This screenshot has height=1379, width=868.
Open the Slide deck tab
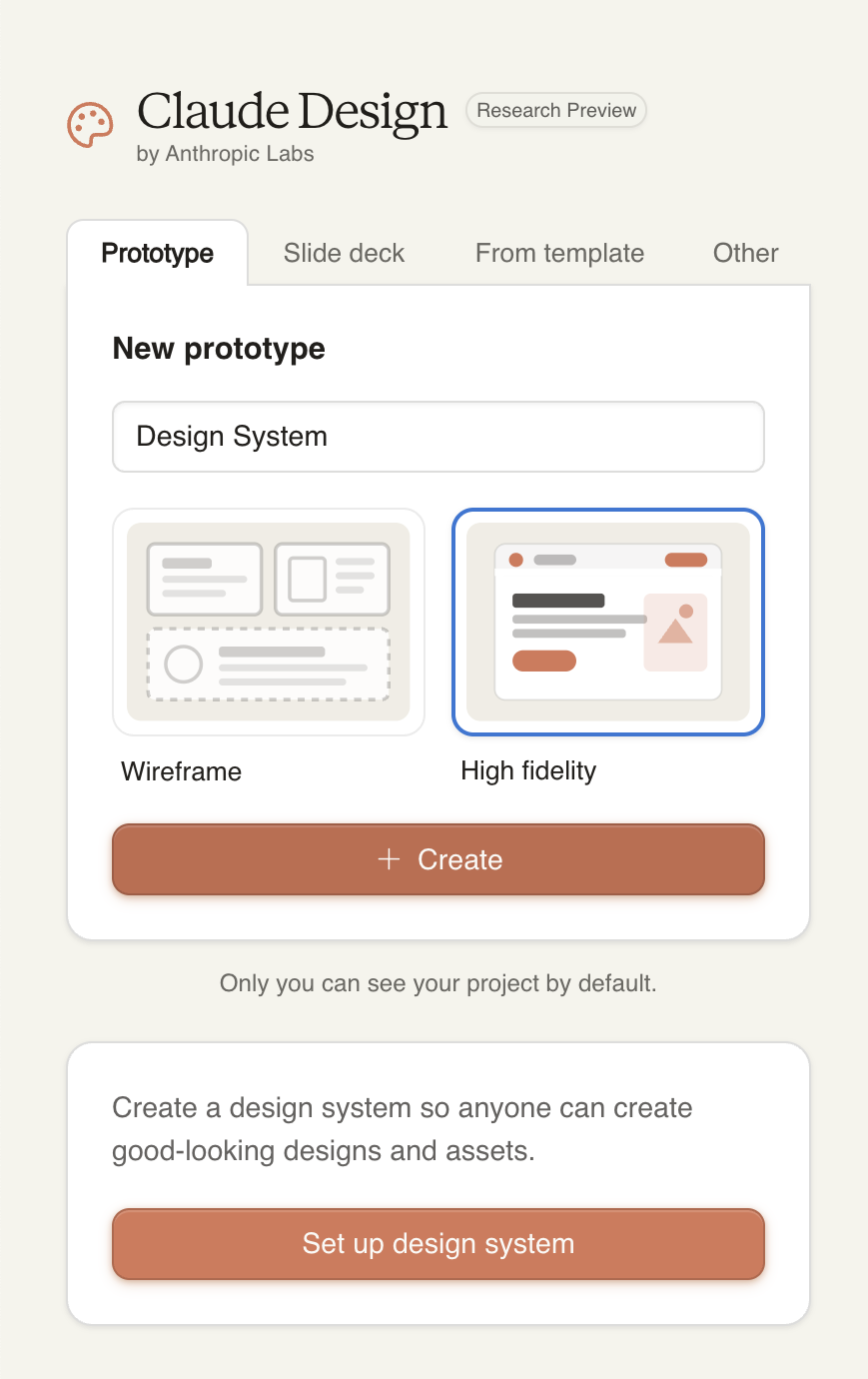[344, 254]
